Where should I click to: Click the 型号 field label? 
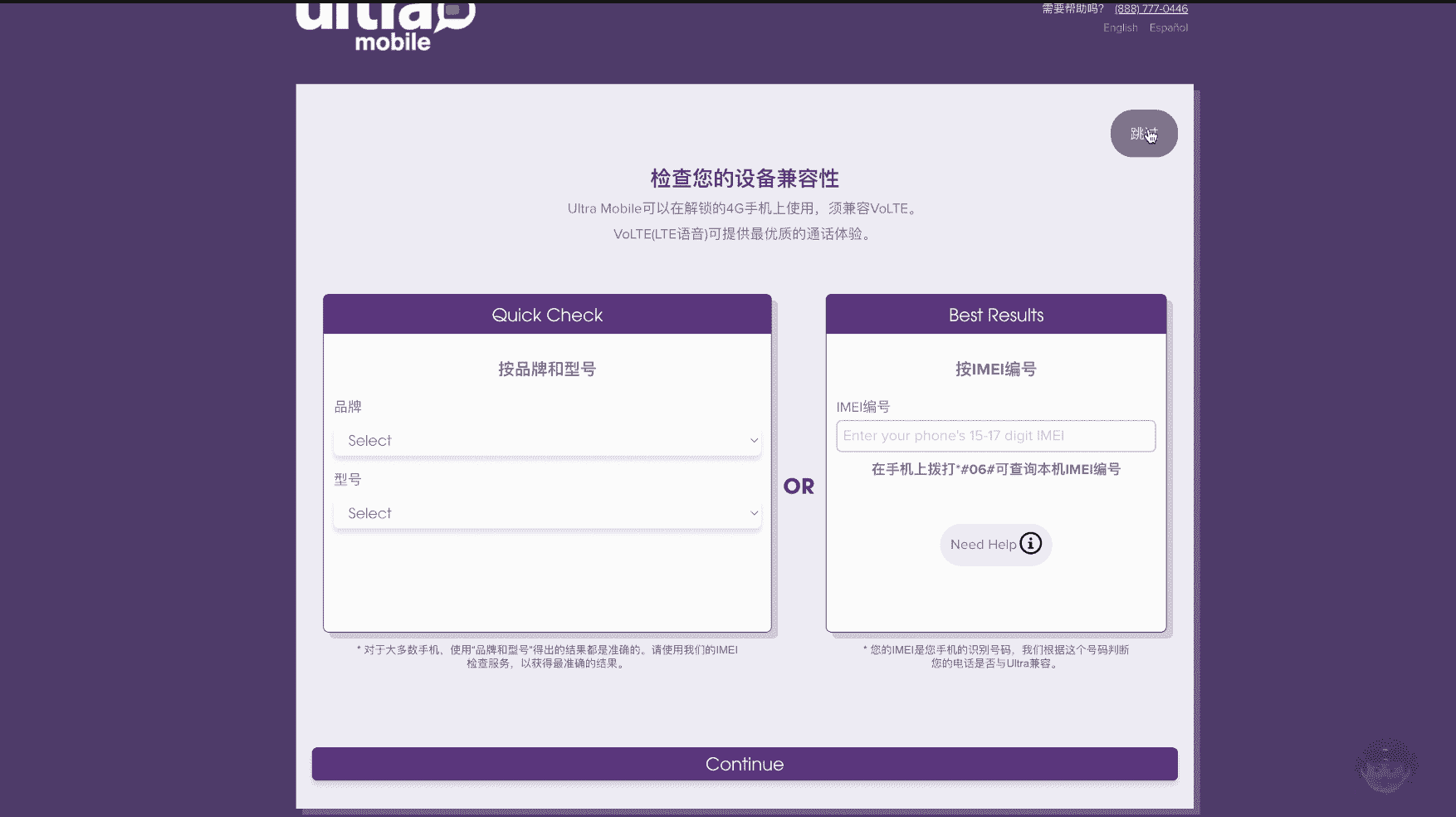(x=348, y=479)
